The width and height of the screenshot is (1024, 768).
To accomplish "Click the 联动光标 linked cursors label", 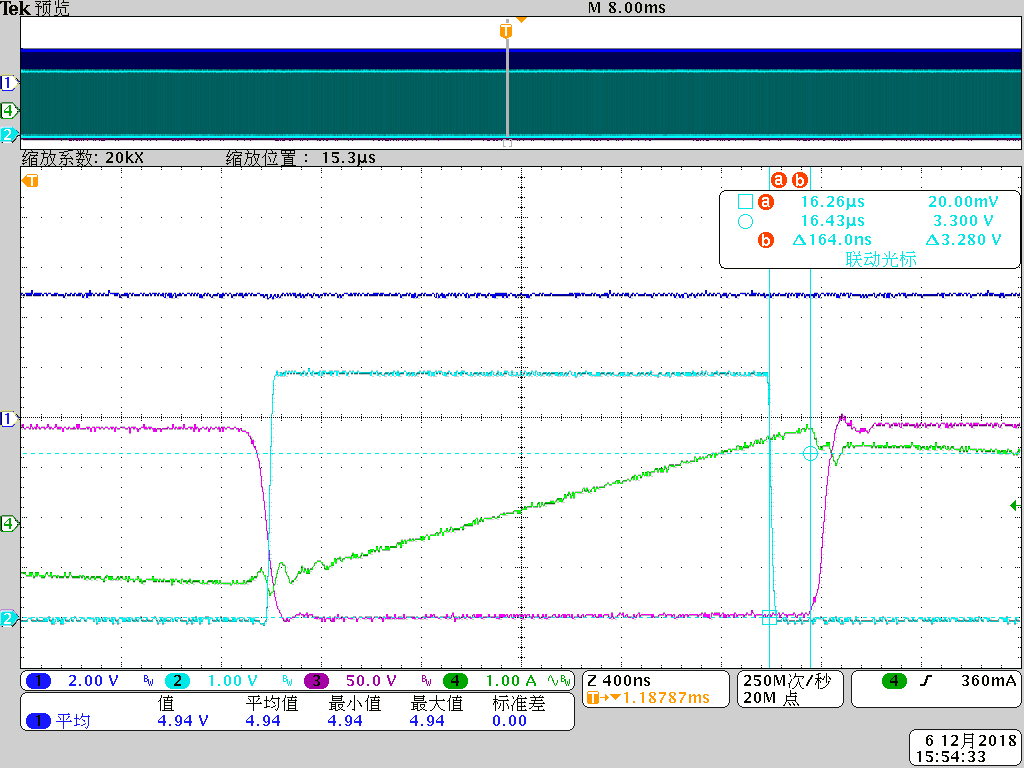I will 881,259.
